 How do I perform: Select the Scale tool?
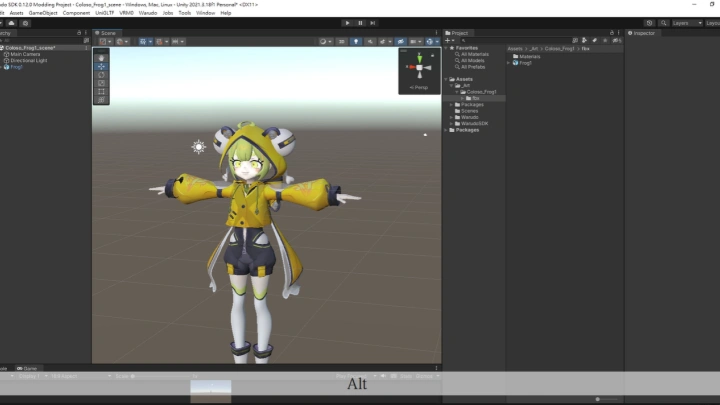(x=101, y=83)
